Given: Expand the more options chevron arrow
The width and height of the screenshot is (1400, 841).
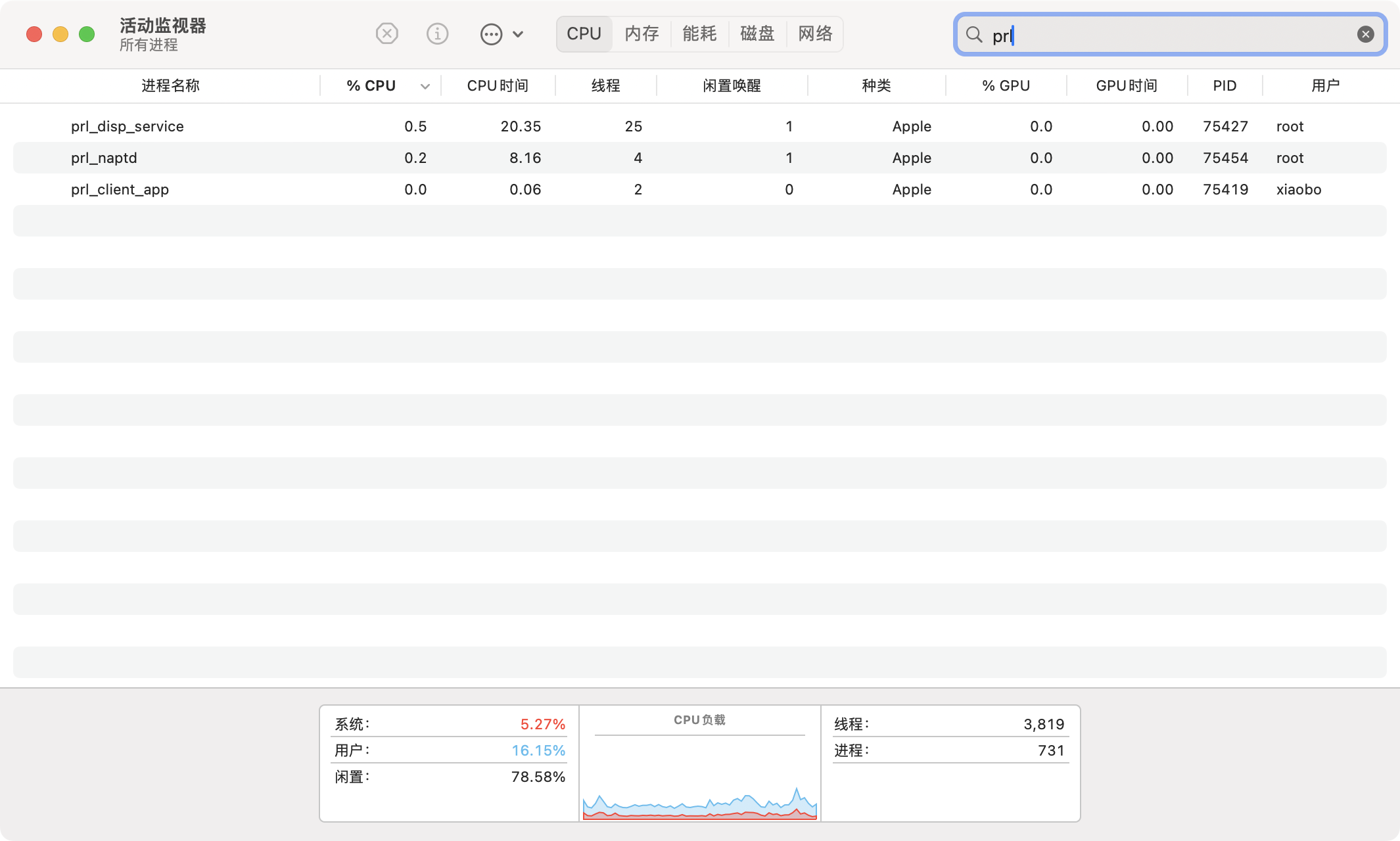Looking at the screenshot, I should 518,34.
